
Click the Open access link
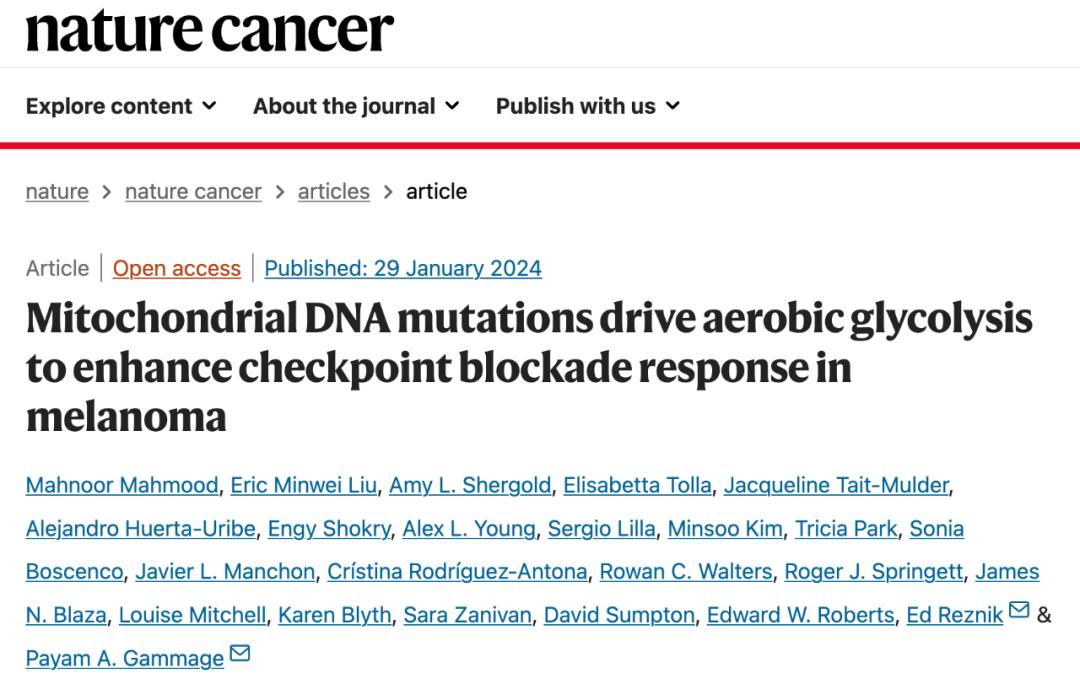point(177,268)
